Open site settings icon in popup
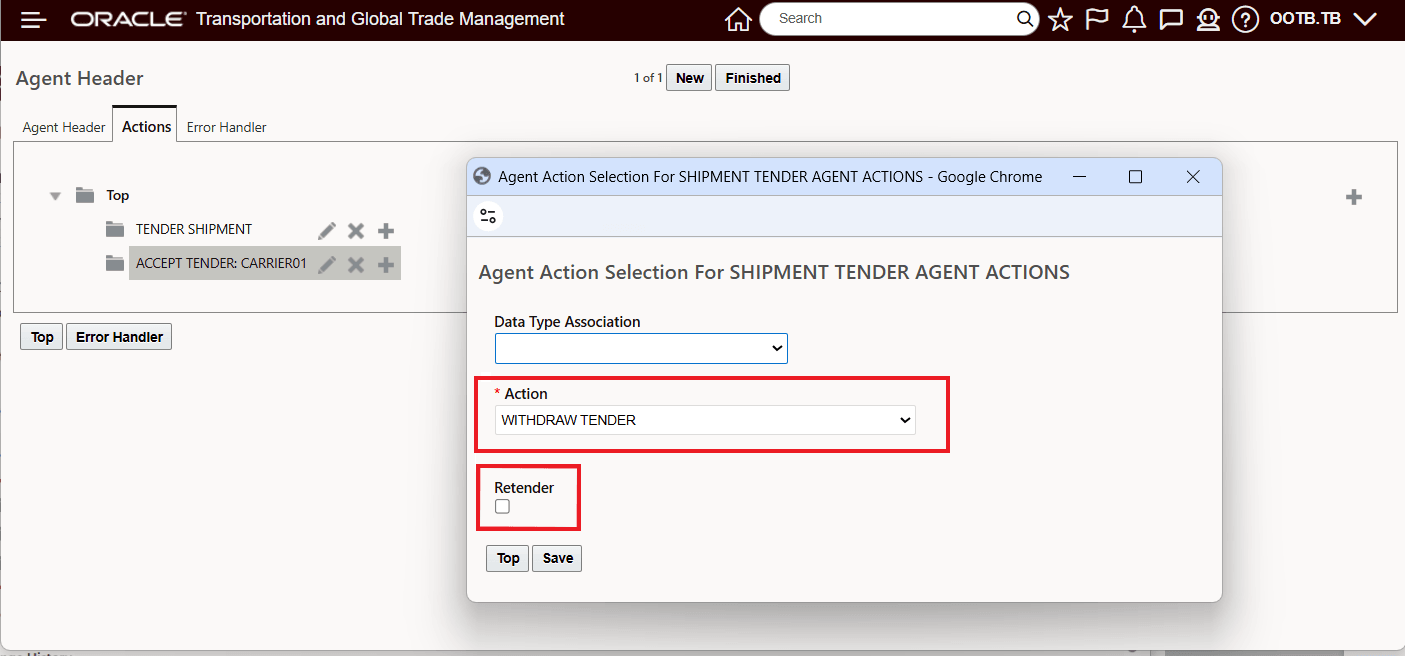This screenshot has width=1405, height=656. [488, 216]
